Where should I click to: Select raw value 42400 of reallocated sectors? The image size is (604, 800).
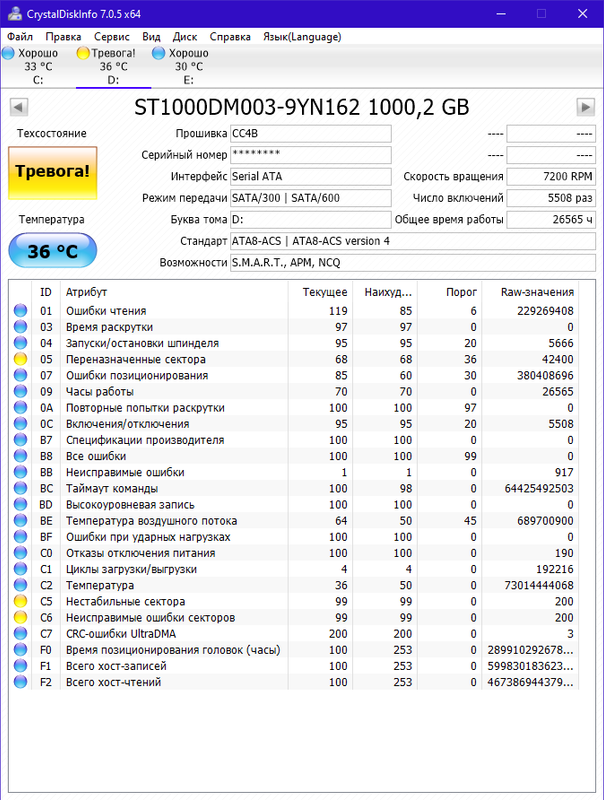pyautogui.click(x=557, y=359)
